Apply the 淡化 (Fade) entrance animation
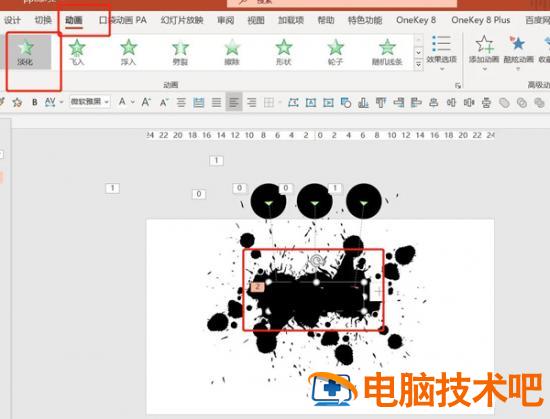The width and height of the screenshot is (550, 419). point(25,52)
